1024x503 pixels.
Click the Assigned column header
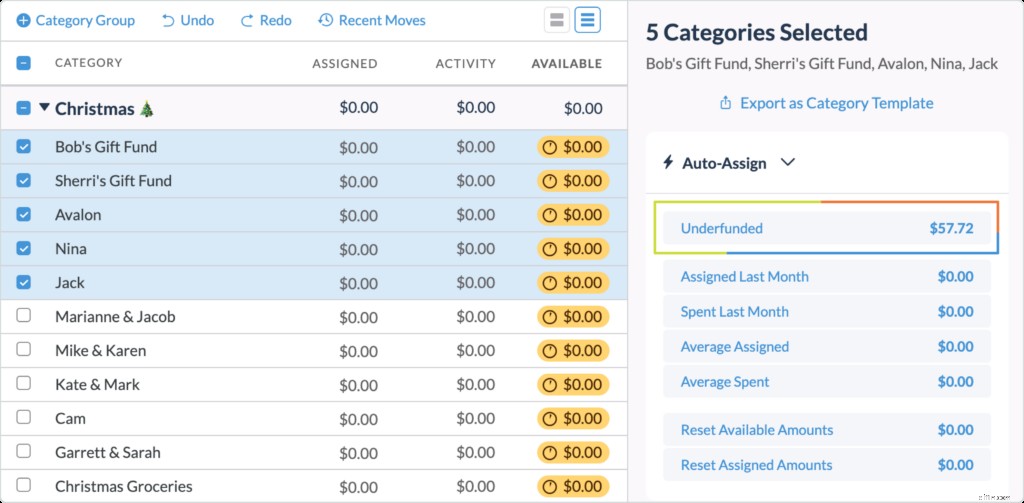coord(344,63)
